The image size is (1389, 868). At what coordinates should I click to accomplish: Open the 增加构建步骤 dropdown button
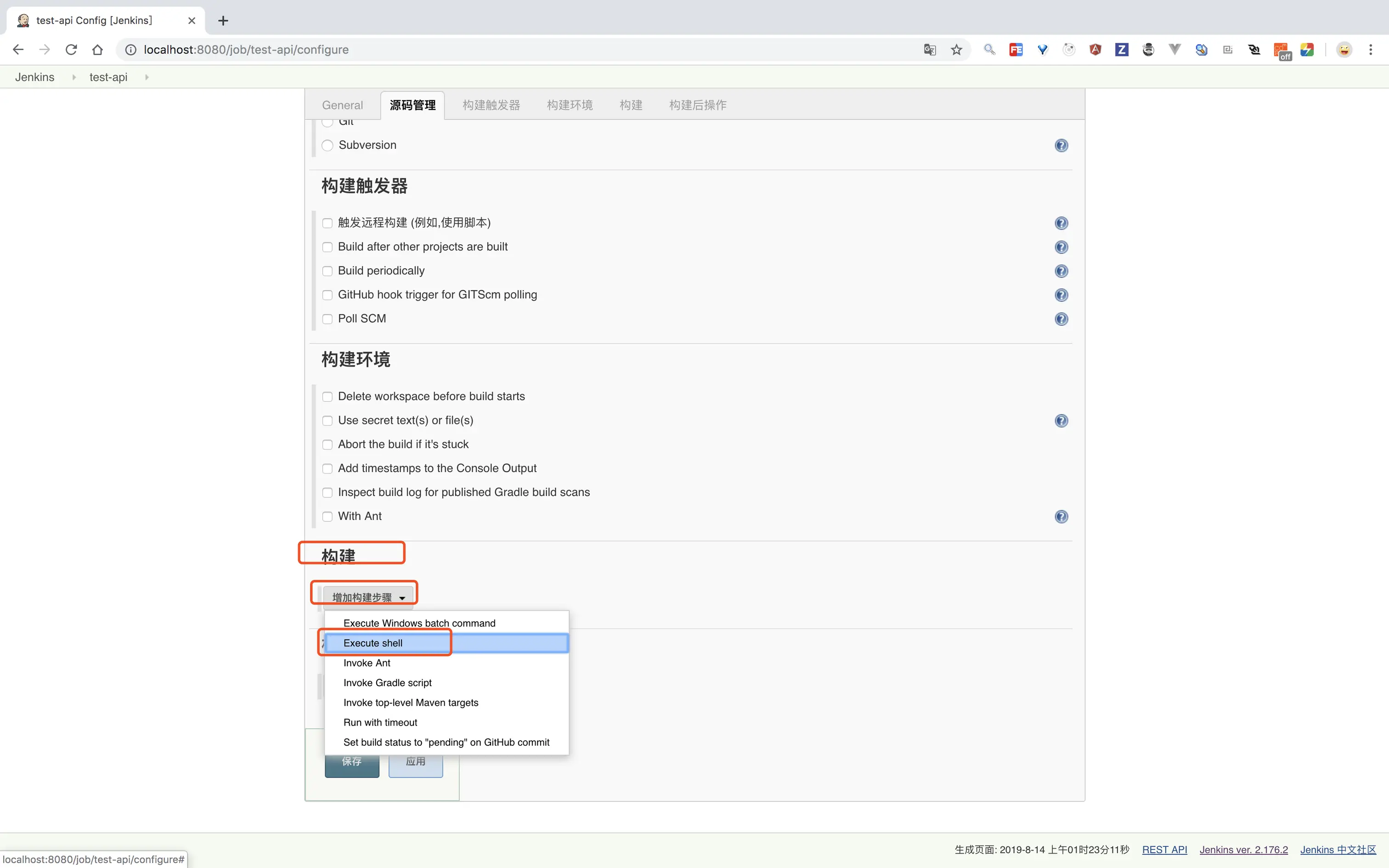[367, 597]
